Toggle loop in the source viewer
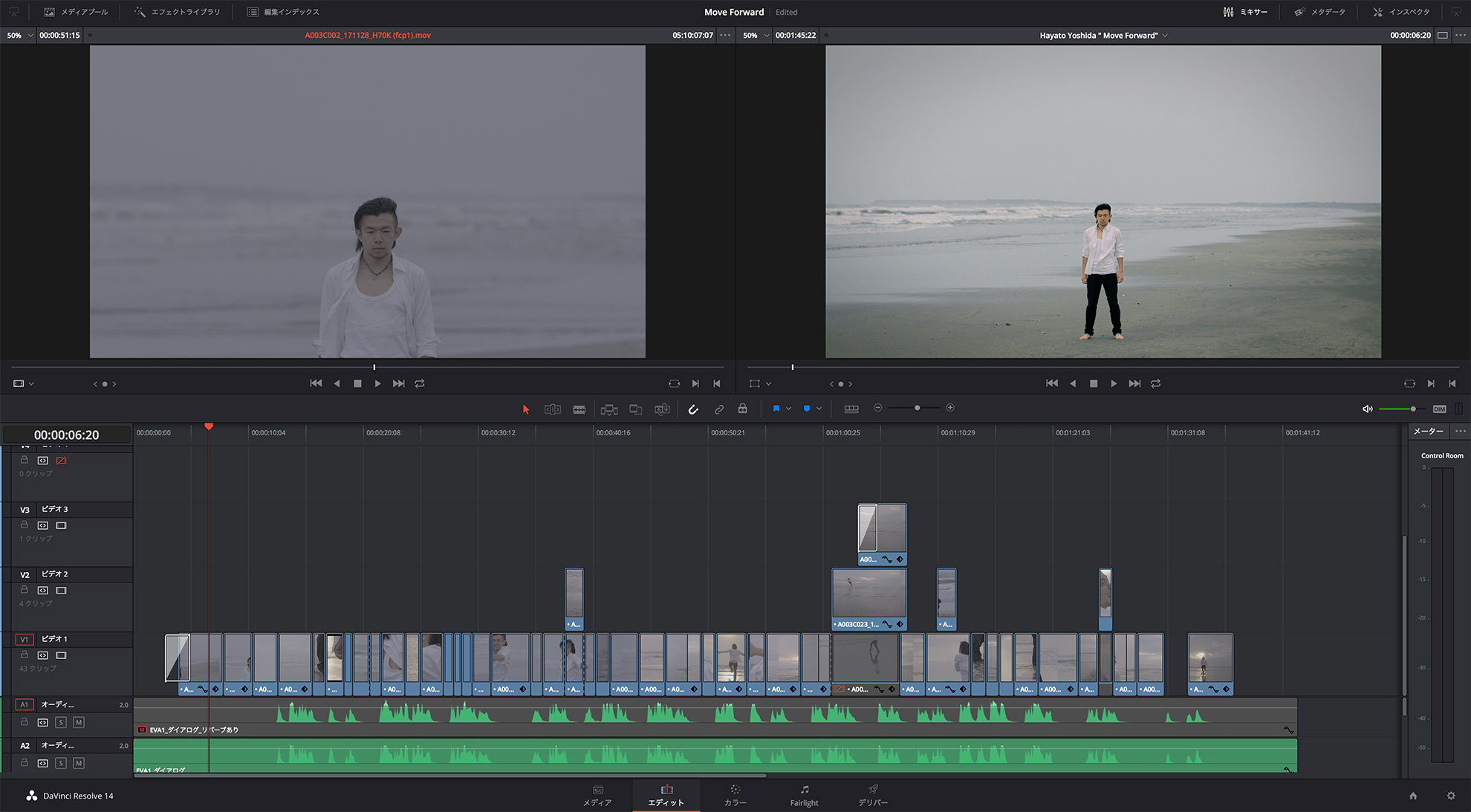The image size is (1471, 812). 420,383
